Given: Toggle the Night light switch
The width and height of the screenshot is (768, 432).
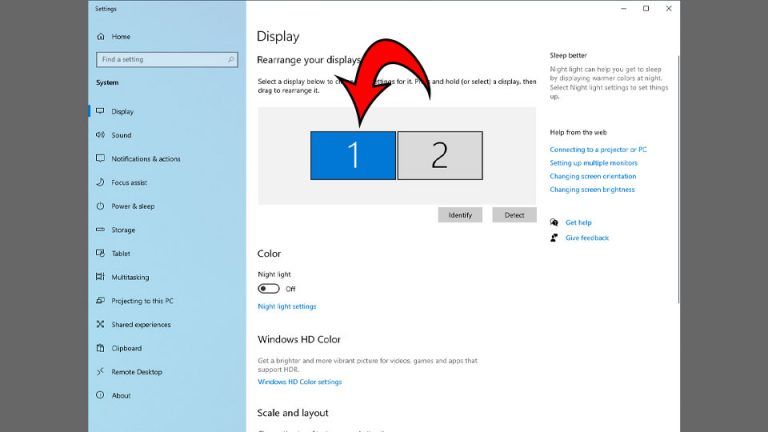Looking at the screenshot, I should [x=268, y=288].
